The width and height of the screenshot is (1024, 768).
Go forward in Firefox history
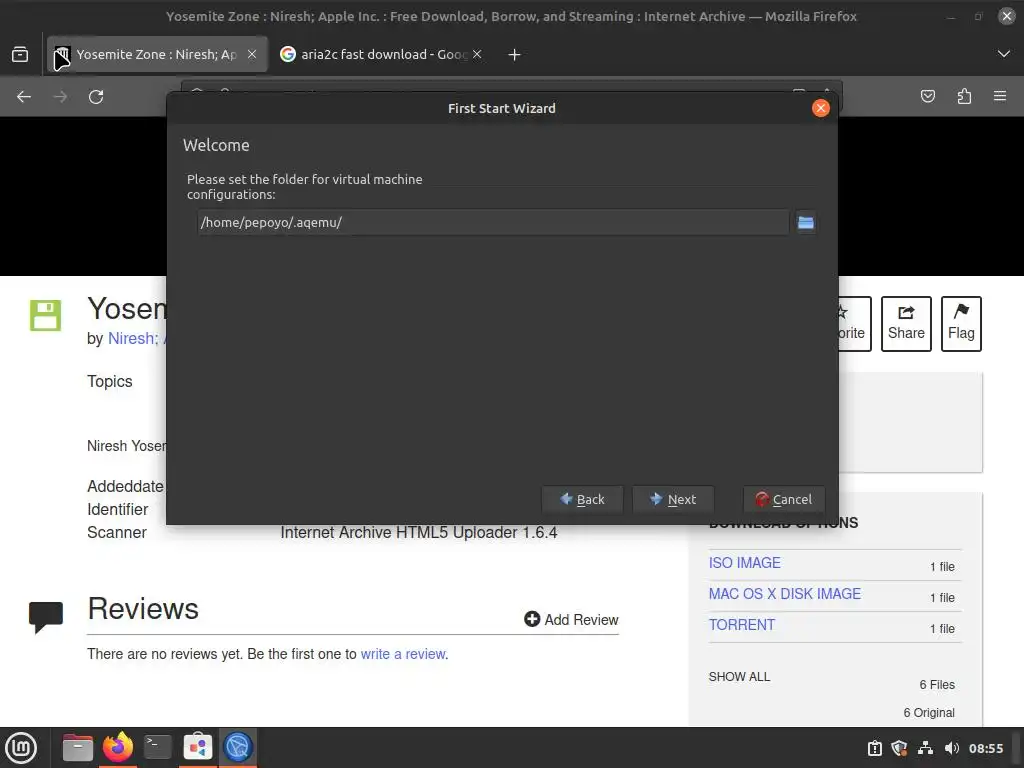point(60,97)
